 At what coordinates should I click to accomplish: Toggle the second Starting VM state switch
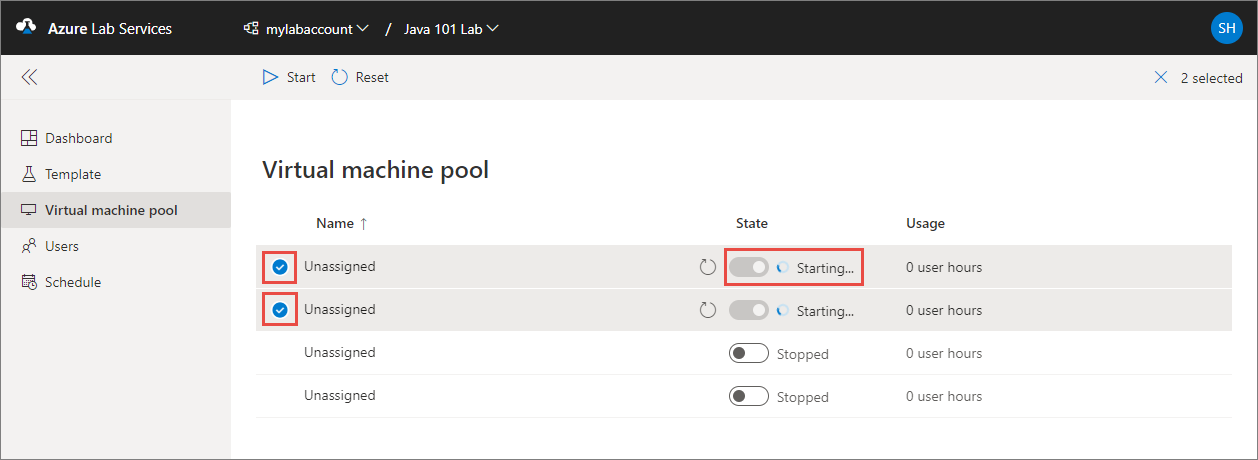pos(749,310)
